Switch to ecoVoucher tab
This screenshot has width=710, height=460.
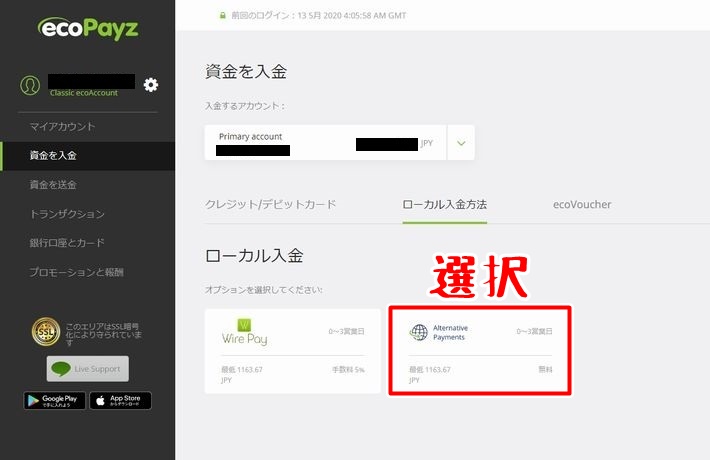click(581, 204)
